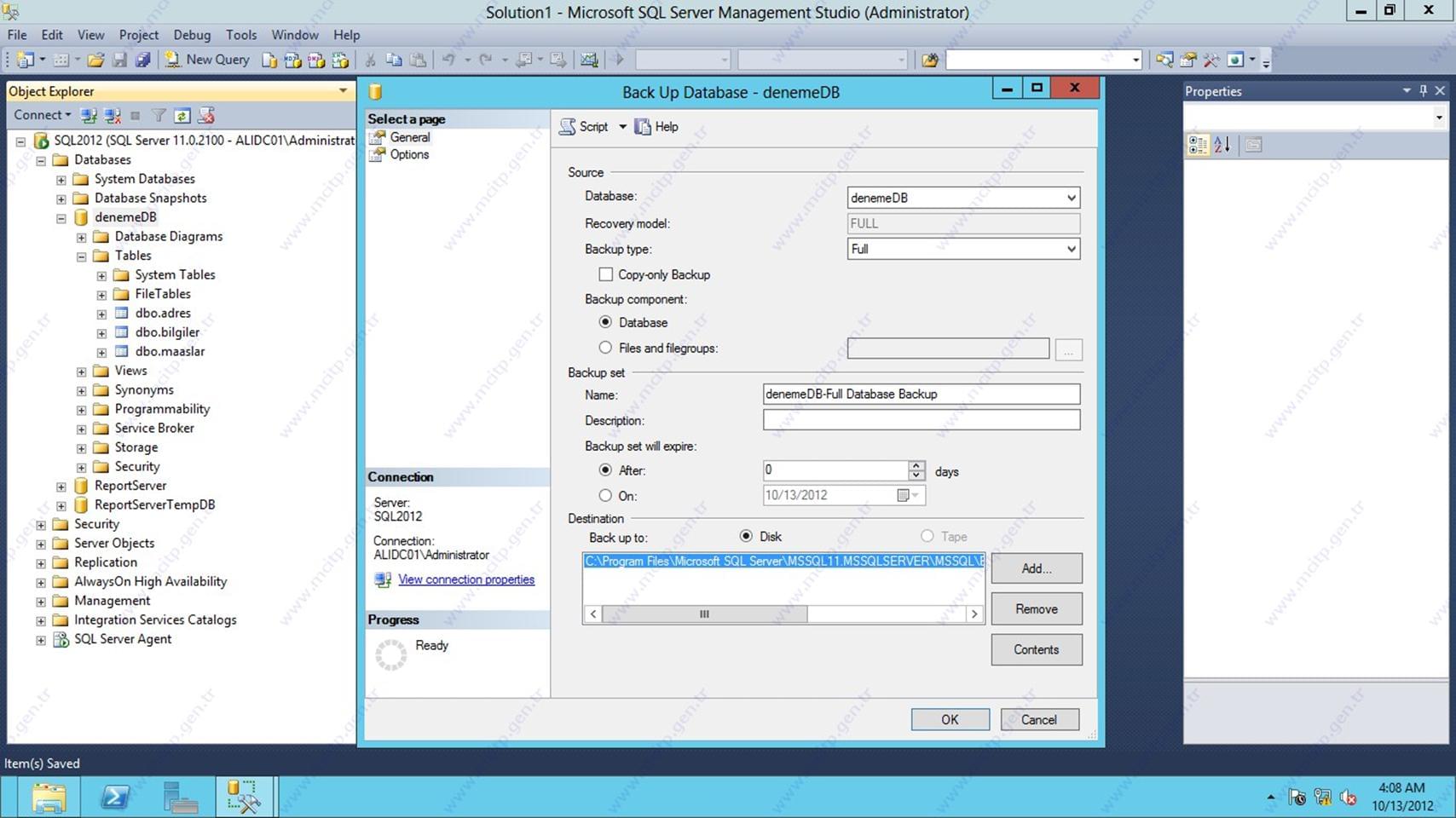Click the Open File folder icon in toolbar
This screenshot has width=1456, height=818.
95,60
